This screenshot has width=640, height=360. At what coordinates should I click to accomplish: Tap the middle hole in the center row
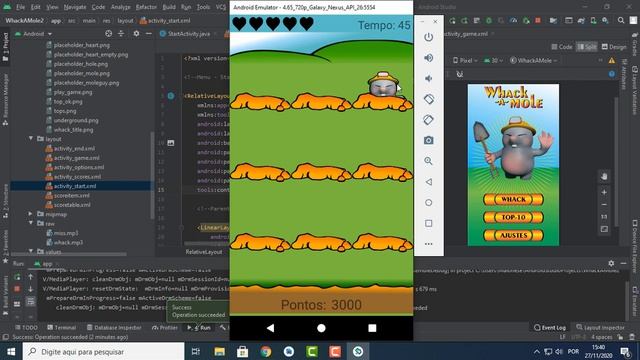[321, 172]
